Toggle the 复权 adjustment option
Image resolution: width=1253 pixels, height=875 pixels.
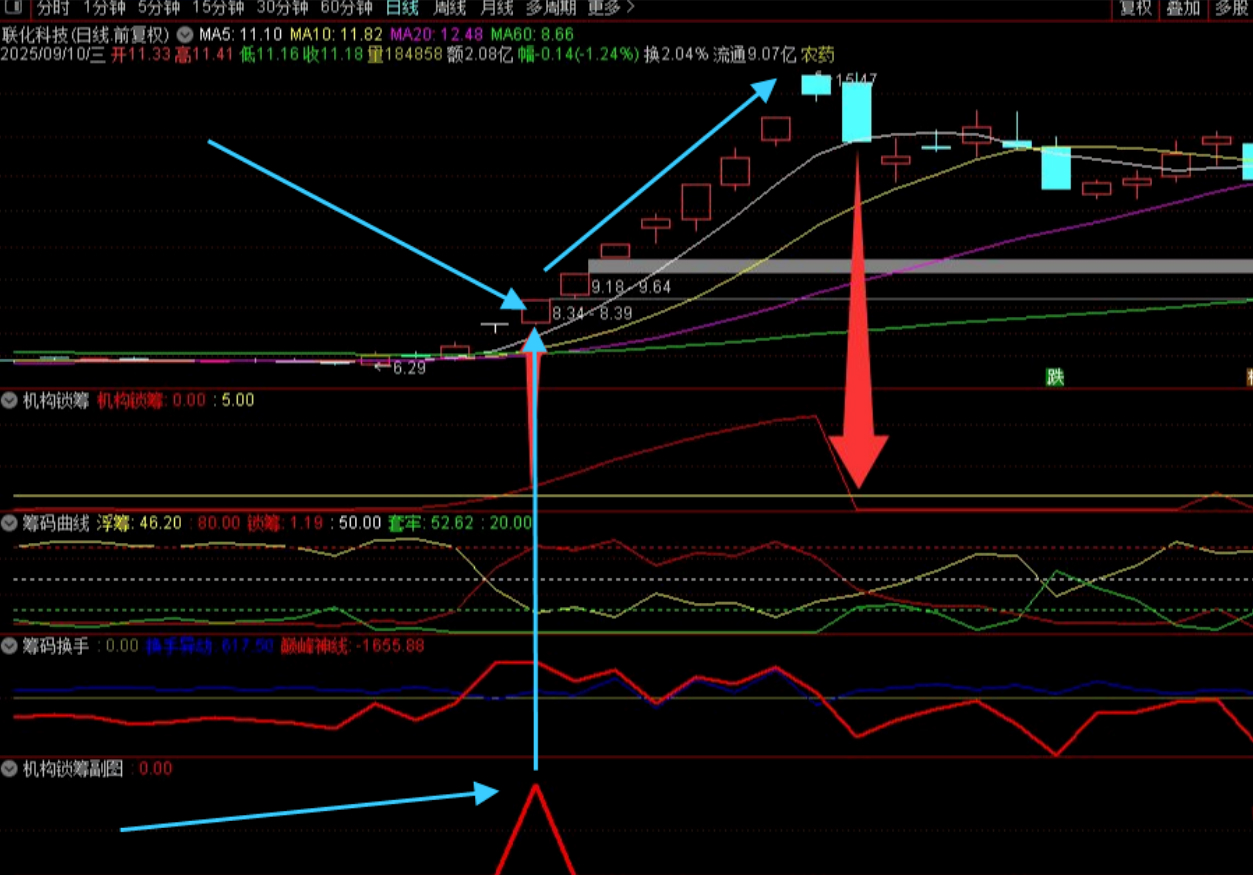1136,9
